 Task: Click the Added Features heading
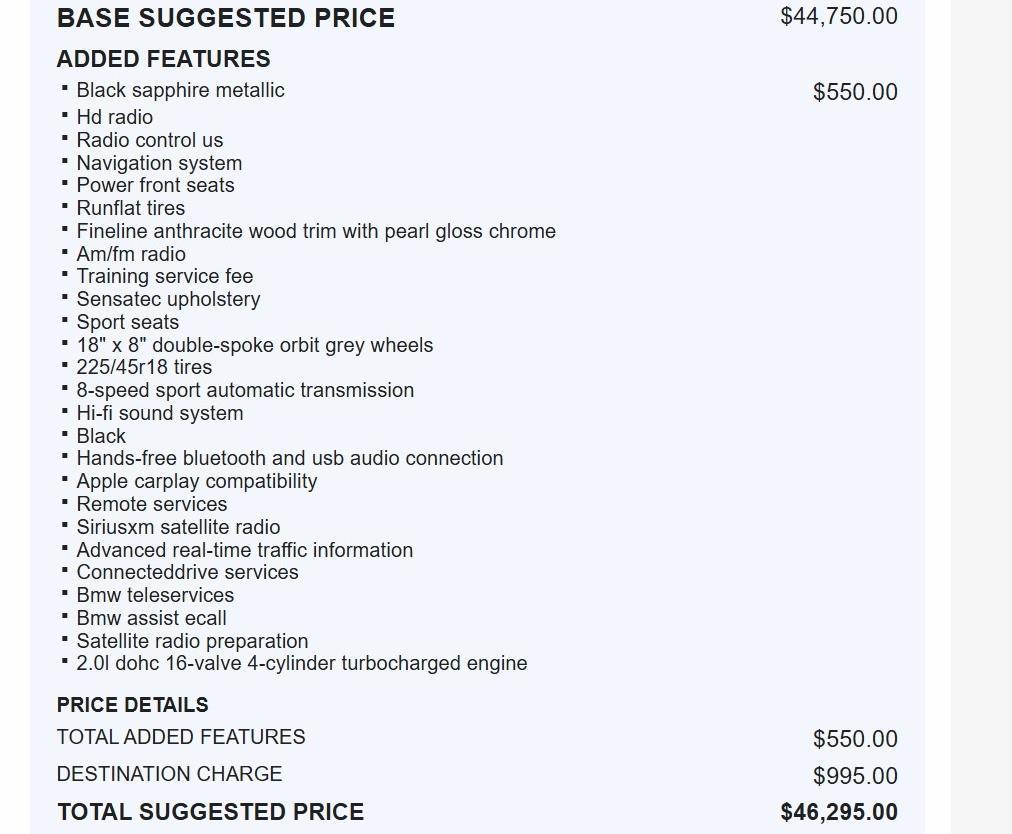point(163,59)
